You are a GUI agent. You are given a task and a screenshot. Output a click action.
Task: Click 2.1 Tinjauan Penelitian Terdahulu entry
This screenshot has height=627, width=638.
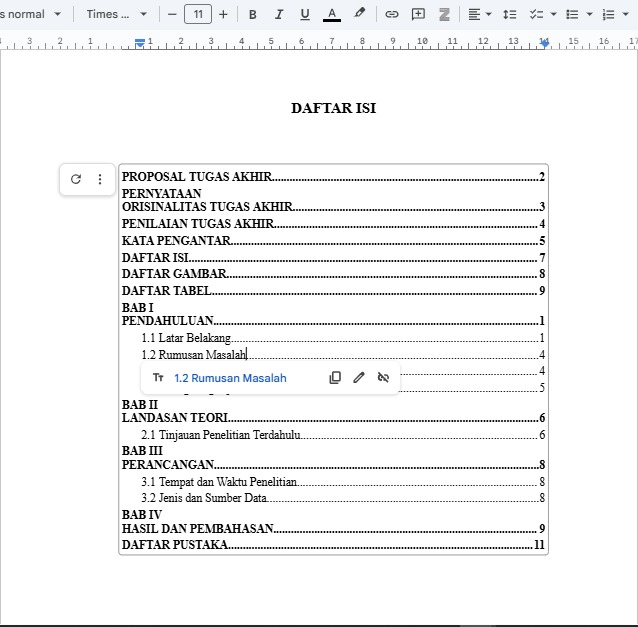[343, 435]
